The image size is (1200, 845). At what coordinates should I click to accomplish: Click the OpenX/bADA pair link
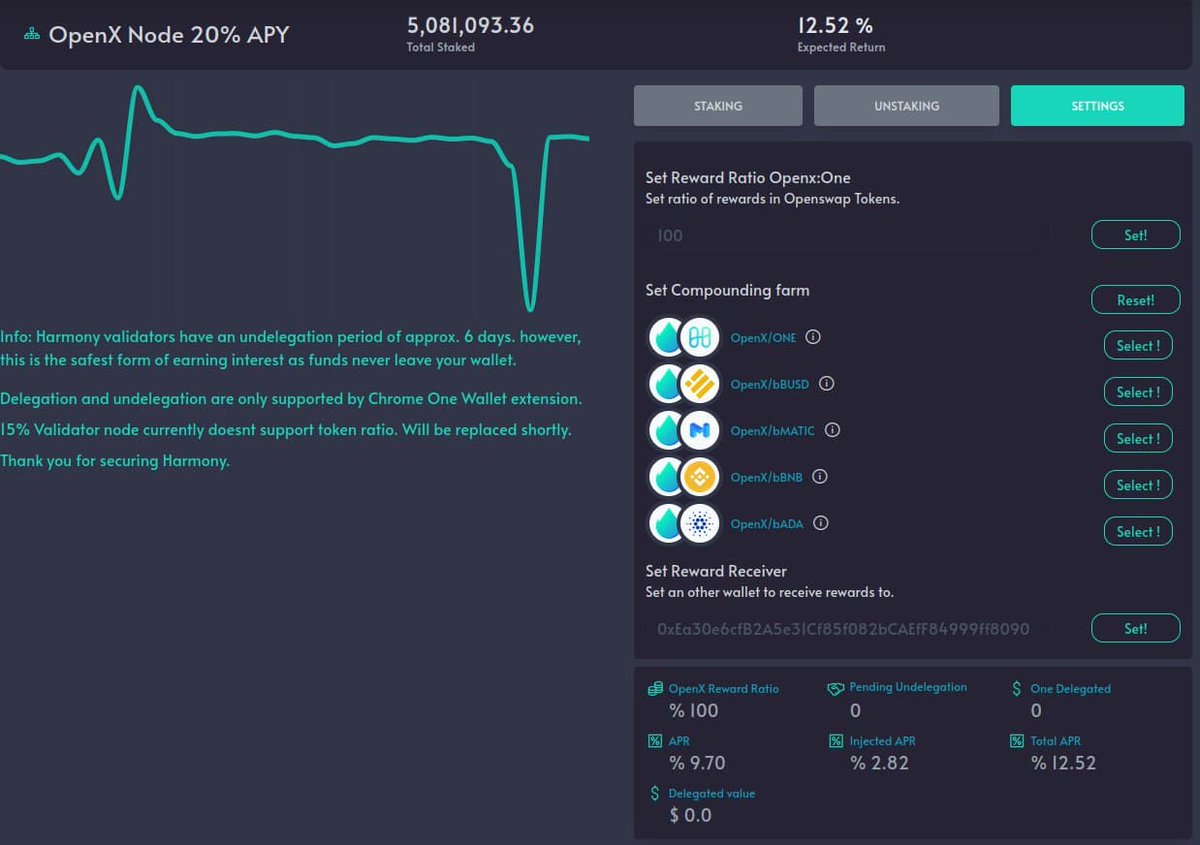767,524
